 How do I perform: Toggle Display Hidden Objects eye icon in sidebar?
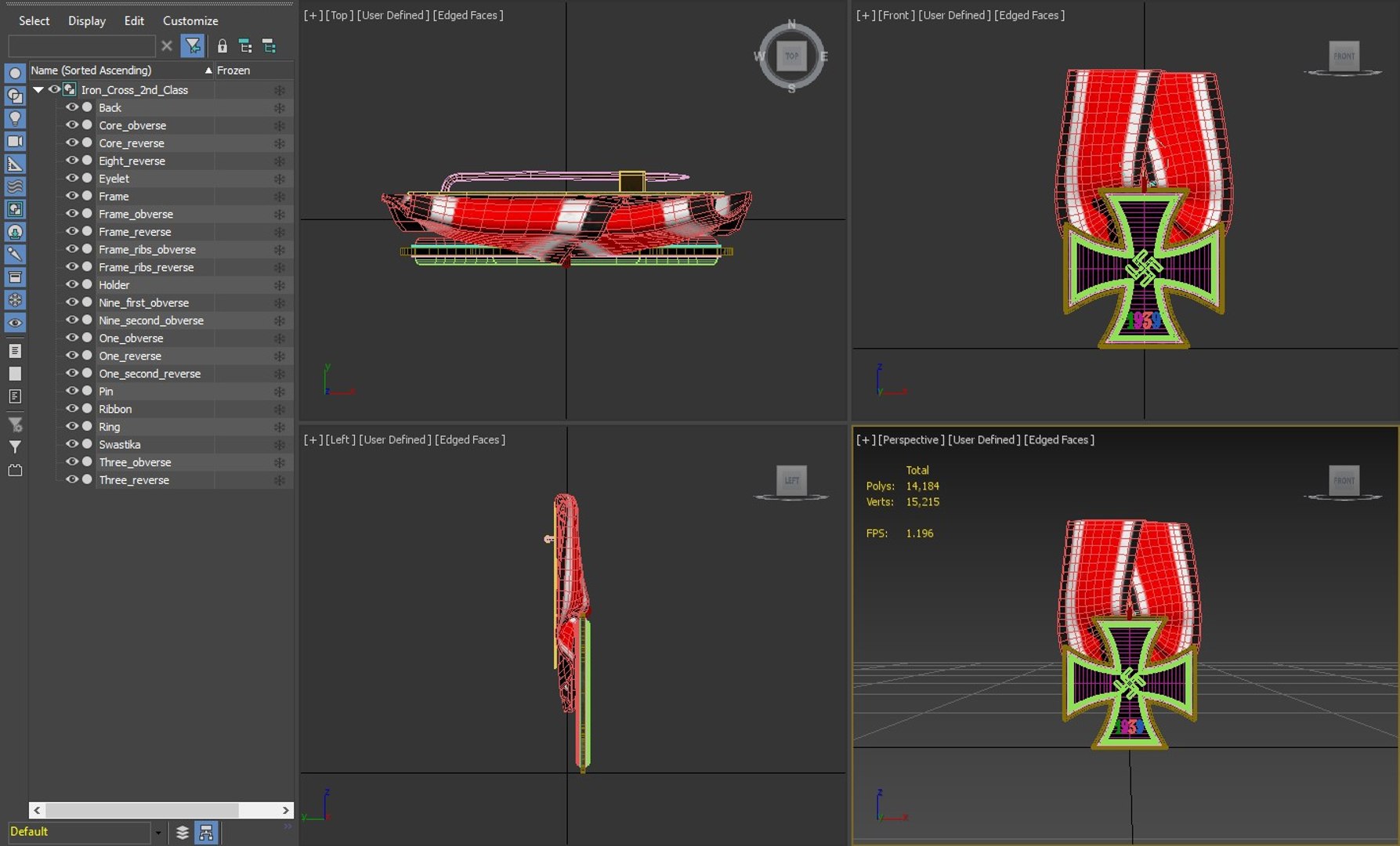click(x=15, y=323)
